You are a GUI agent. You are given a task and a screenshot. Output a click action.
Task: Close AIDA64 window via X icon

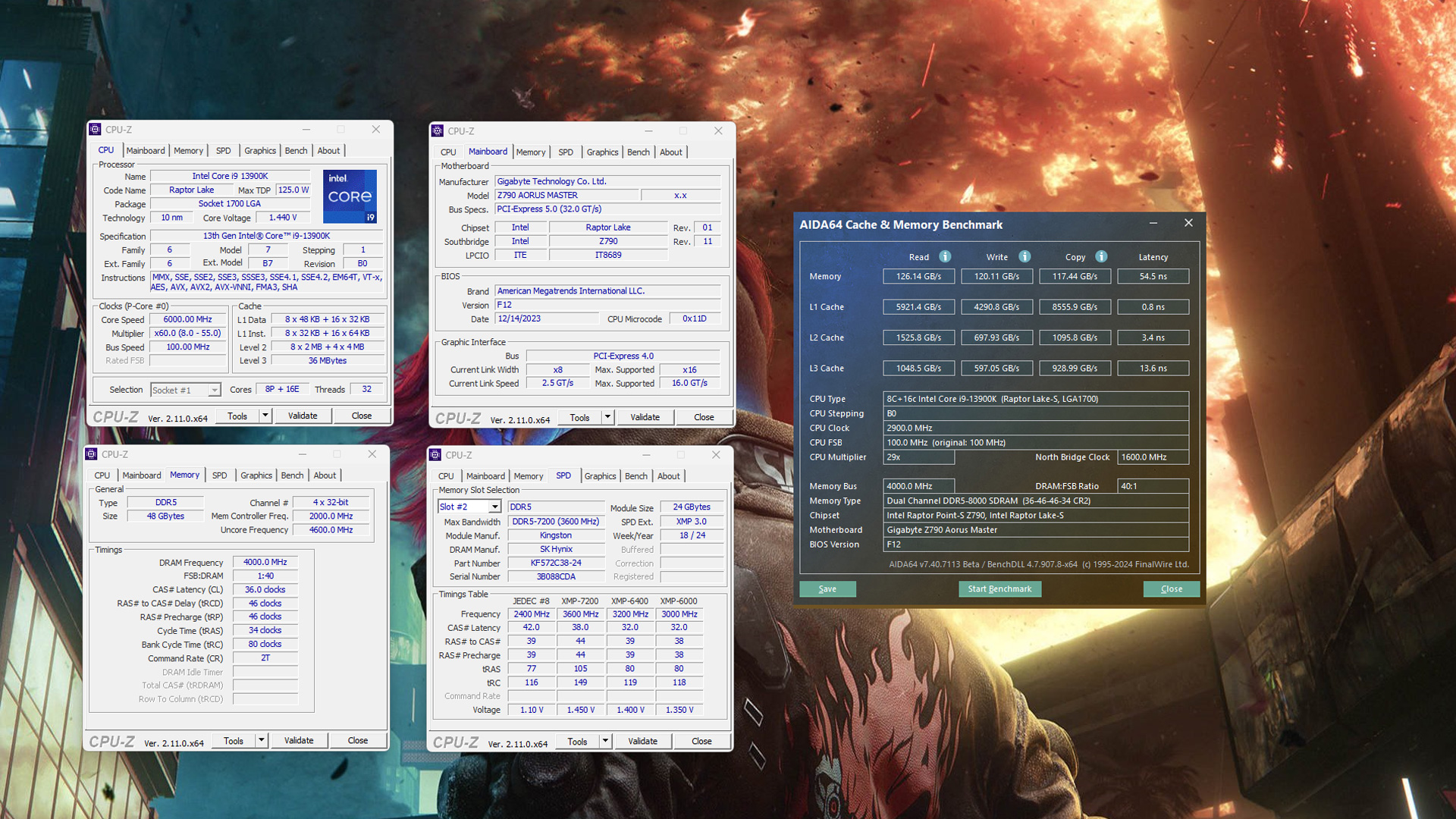(1188, 223)
